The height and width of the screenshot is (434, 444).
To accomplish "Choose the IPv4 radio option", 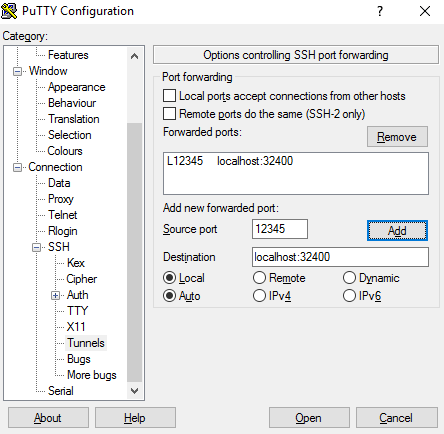I will (x=259, y=295).
